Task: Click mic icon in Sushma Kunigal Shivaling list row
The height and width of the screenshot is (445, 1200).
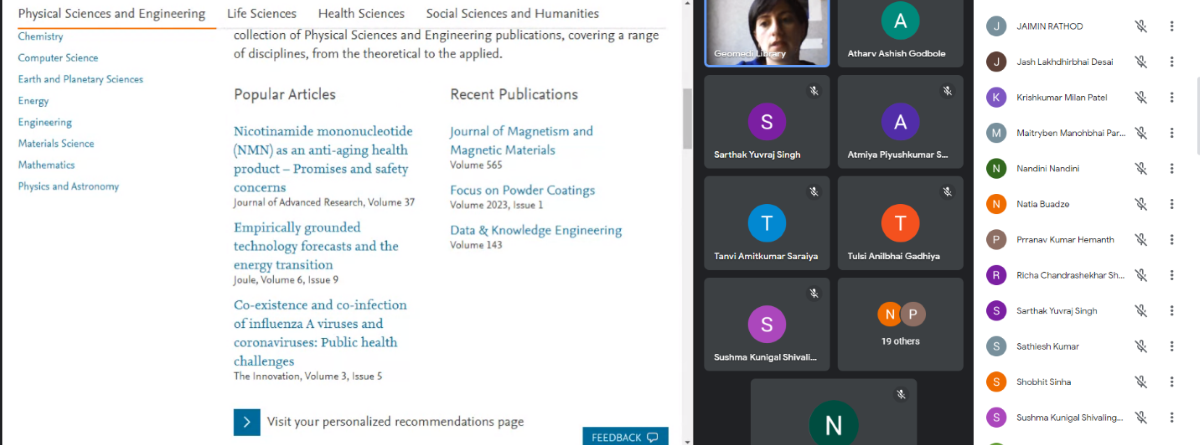Action: [x=1141, y=417]
